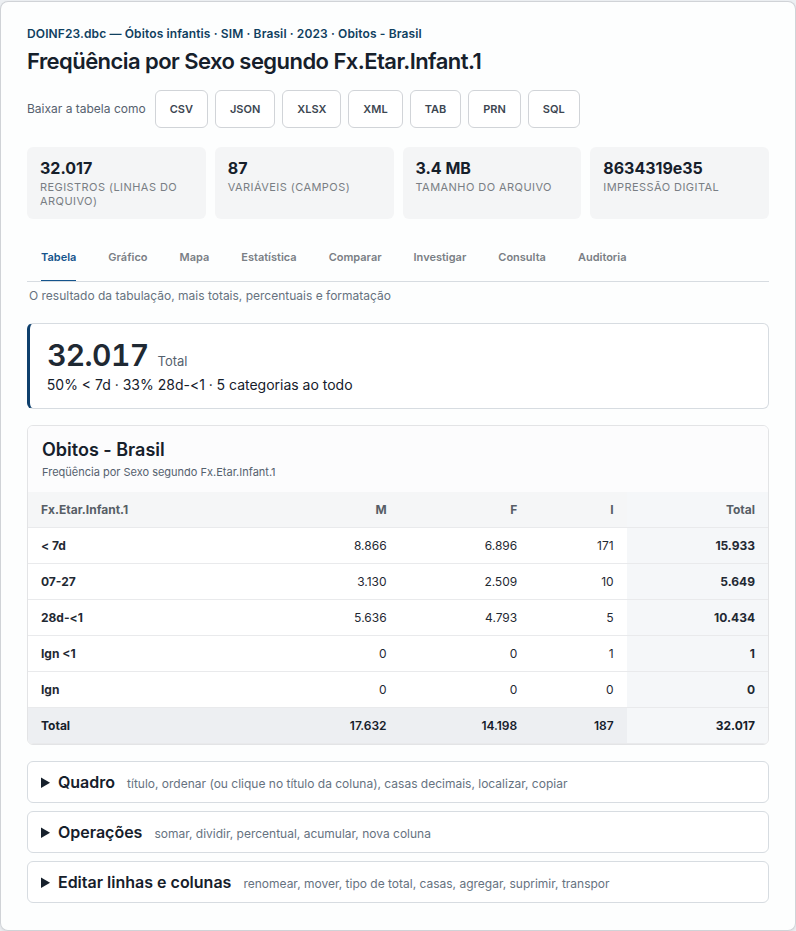Click the row total 5.649
The image size is (796, 931).
(x=738, y=582)
